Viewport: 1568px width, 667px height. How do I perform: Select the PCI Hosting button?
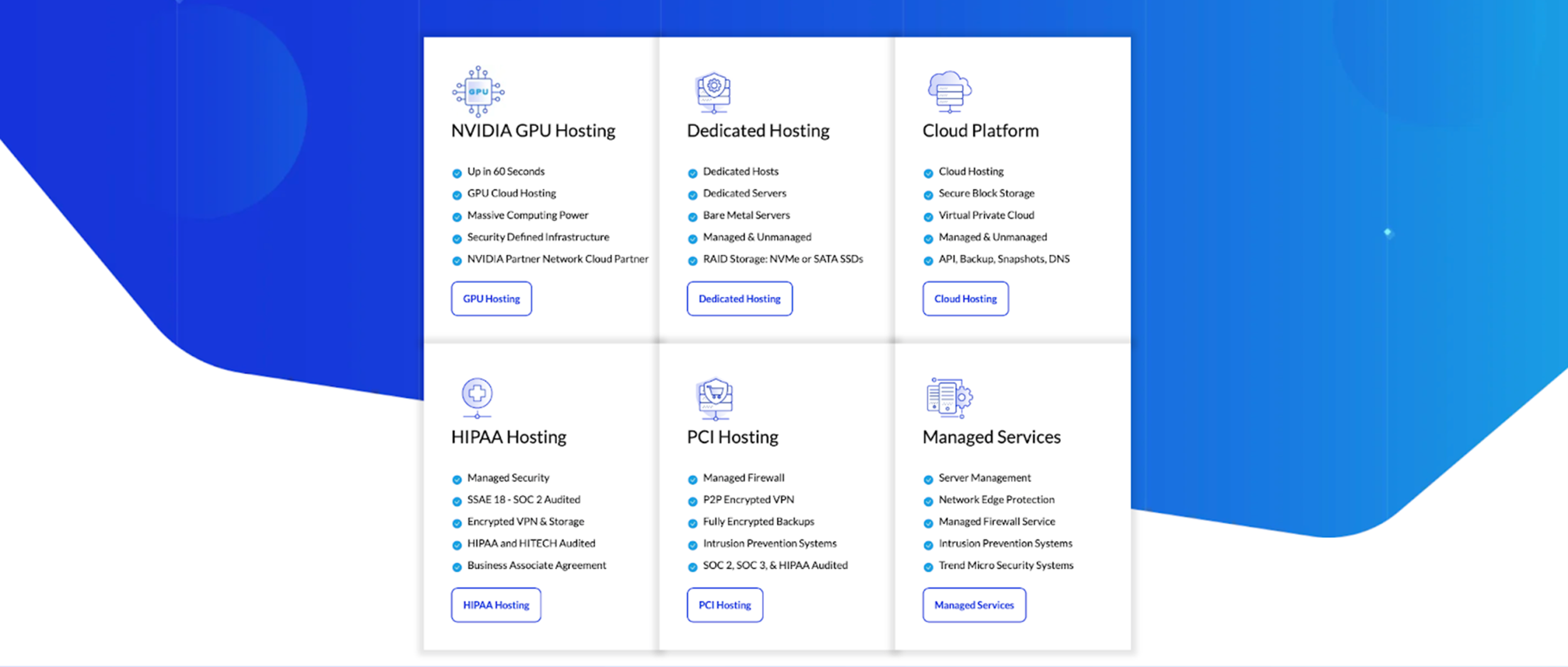click(x=724, y=605)
